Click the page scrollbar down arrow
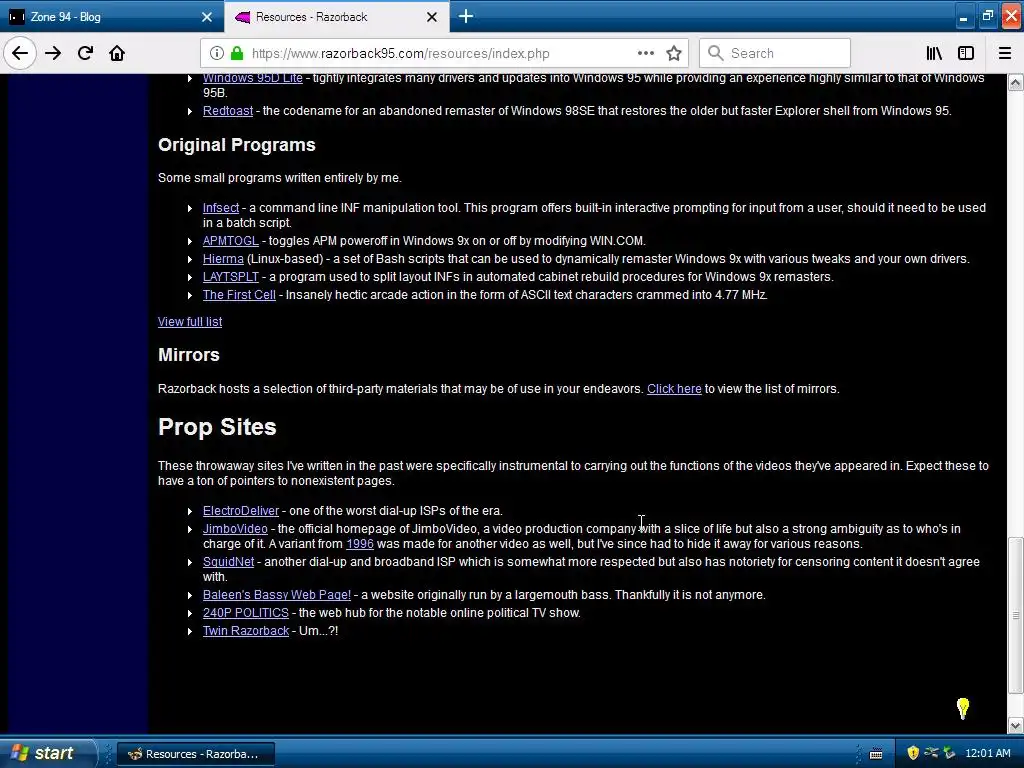This screenshot has width=1024, height=768. click(1016, 726)
